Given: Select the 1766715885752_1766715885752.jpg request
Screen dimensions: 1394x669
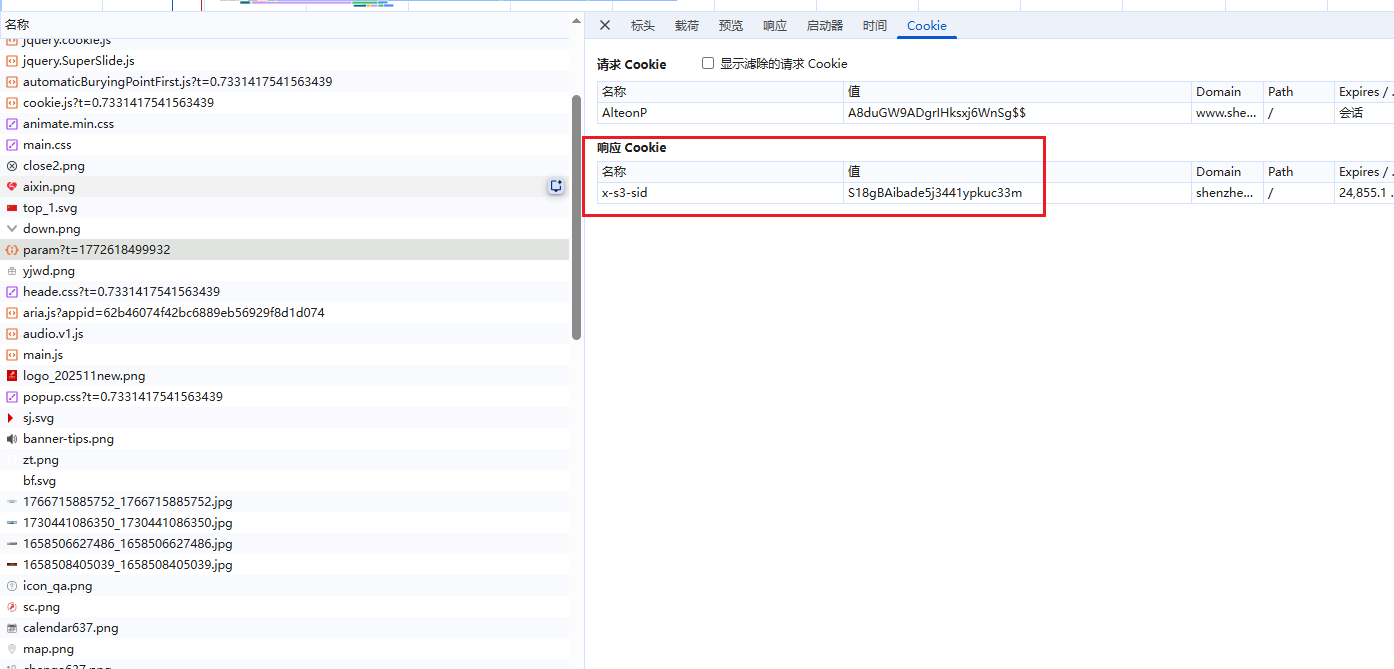Looking at the screenshot, I should pyautogui.click(x=284, y=502).
